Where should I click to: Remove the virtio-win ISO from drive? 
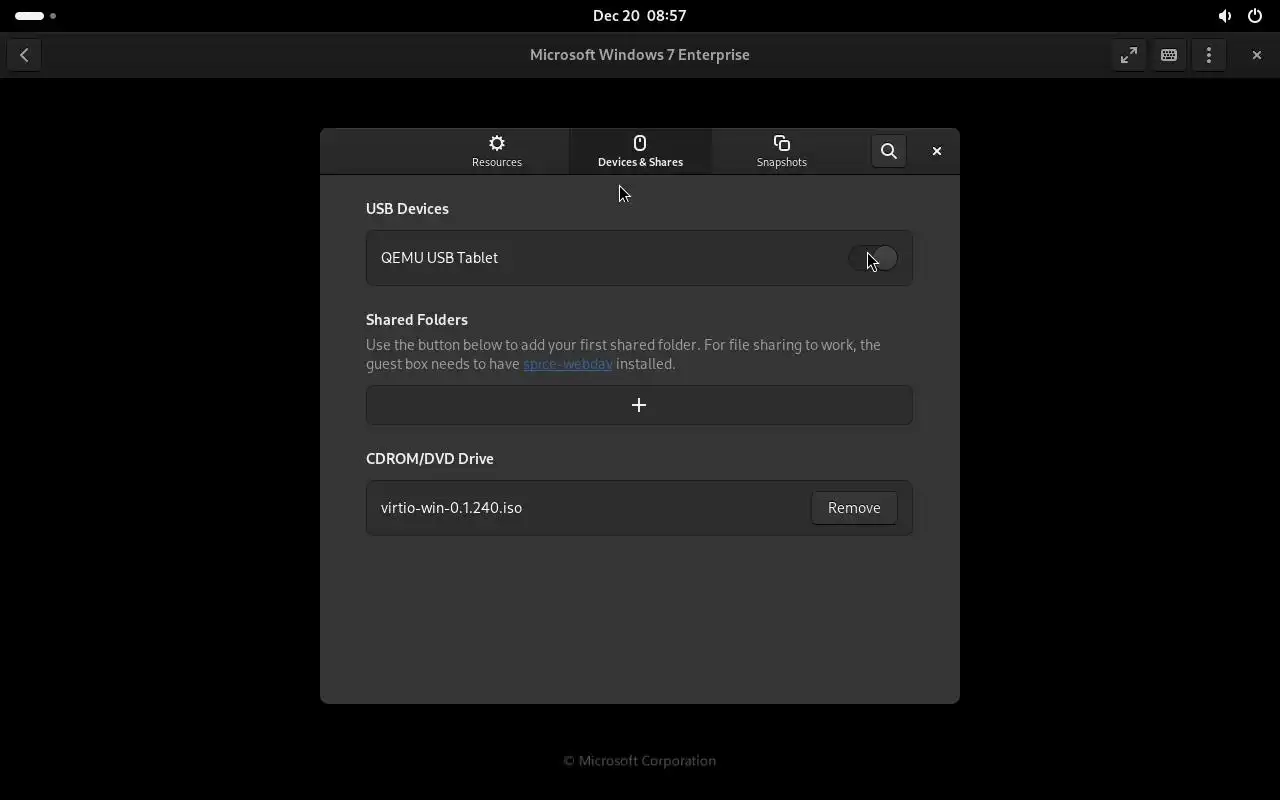(854, 508)
